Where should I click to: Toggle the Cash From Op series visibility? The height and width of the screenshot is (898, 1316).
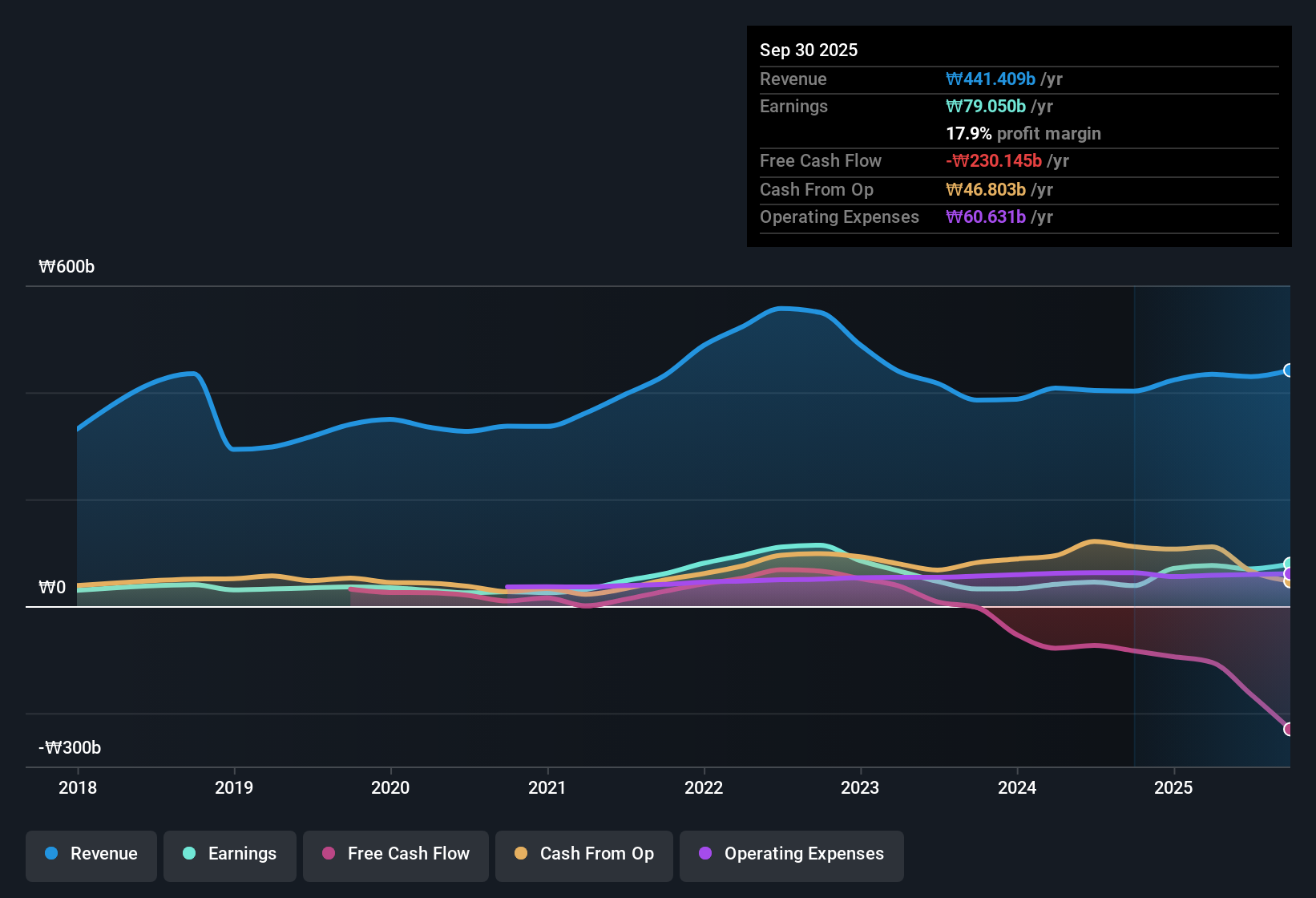pyautogui.click(x=583, y=855)
